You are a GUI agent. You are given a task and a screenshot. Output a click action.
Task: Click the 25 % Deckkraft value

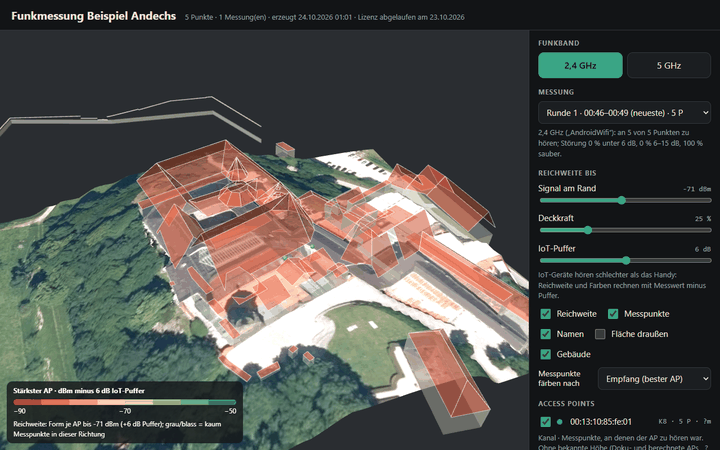[x=703, y=219]
